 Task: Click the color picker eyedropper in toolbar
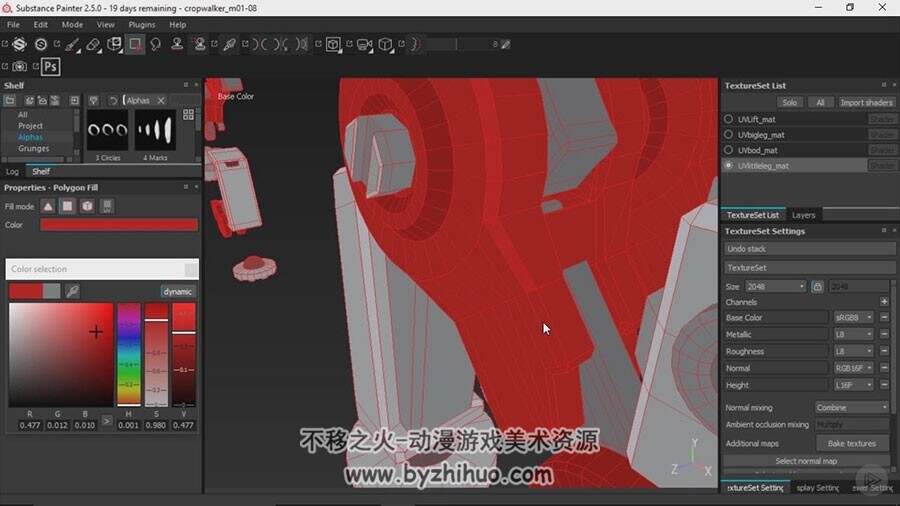coord(230,45)
